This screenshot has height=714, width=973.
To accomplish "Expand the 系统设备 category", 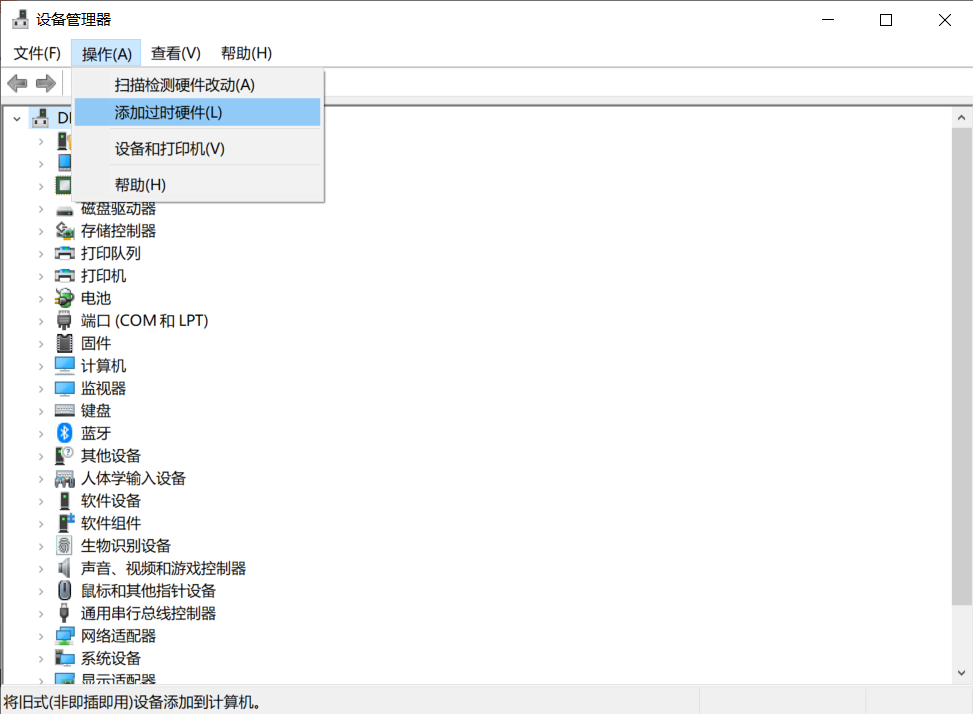I will click(x=42, y=658).
